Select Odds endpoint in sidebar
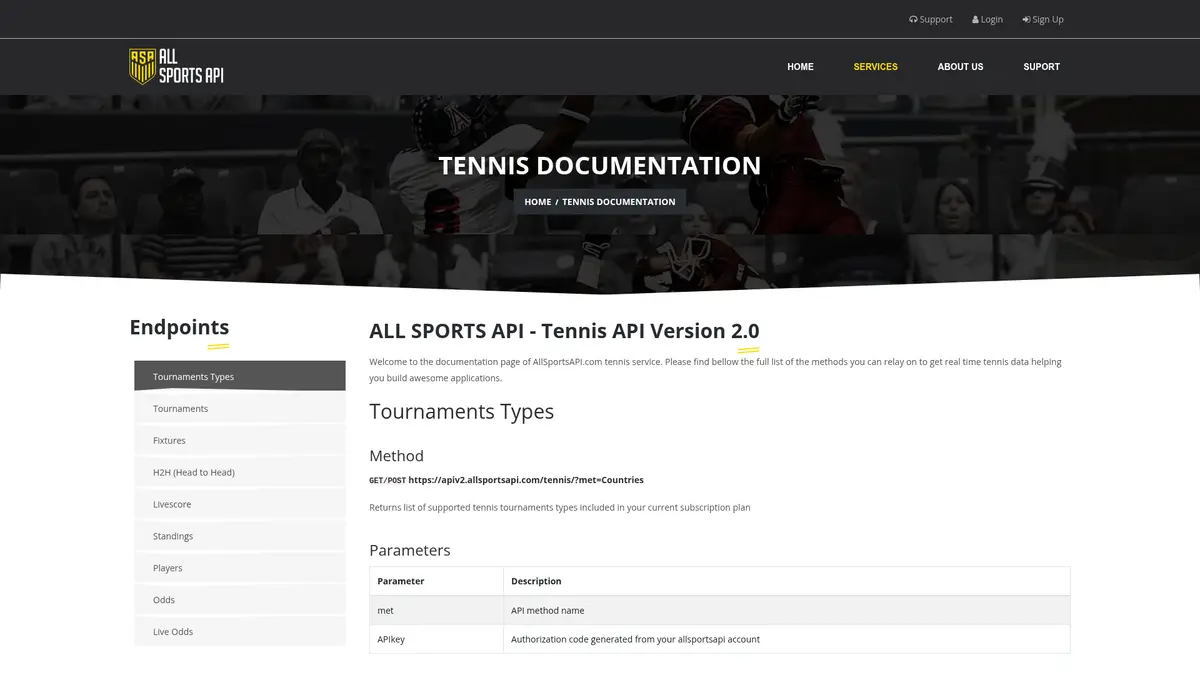Image resolution: width=1200 pixels, height=675 pixels. 240,600
